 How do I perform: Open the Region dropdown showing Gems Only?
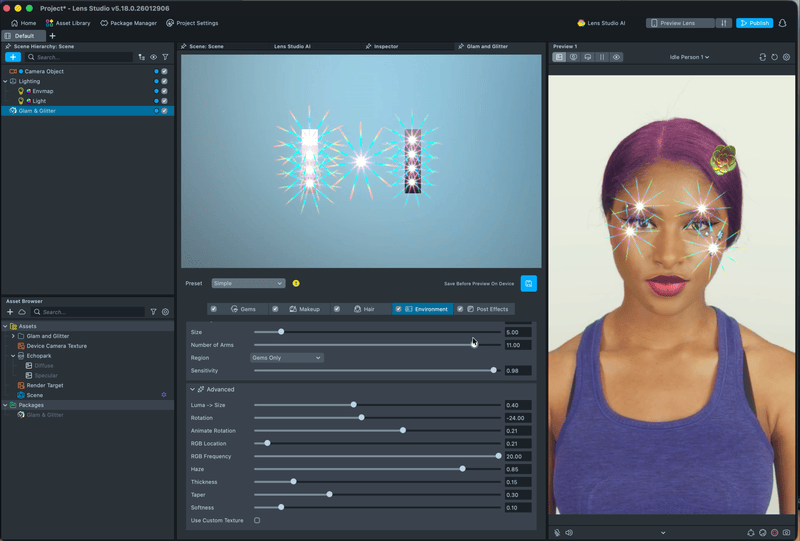(287, 357)
